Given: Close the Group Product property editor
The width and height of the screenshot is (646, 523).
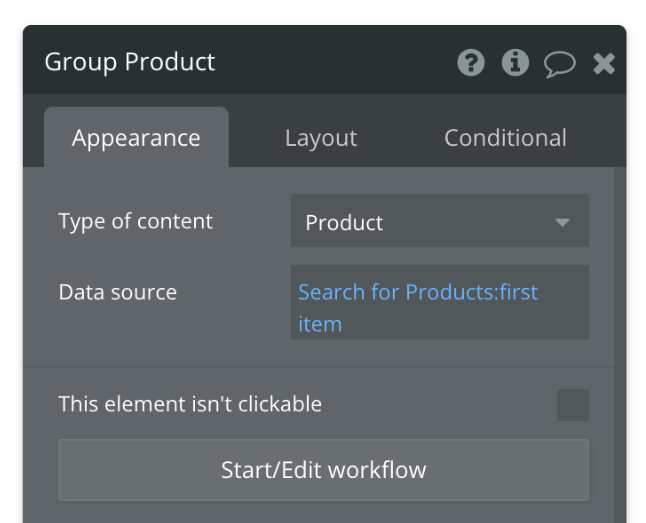Looking at the screenshot, I should [x=604, y=64].
